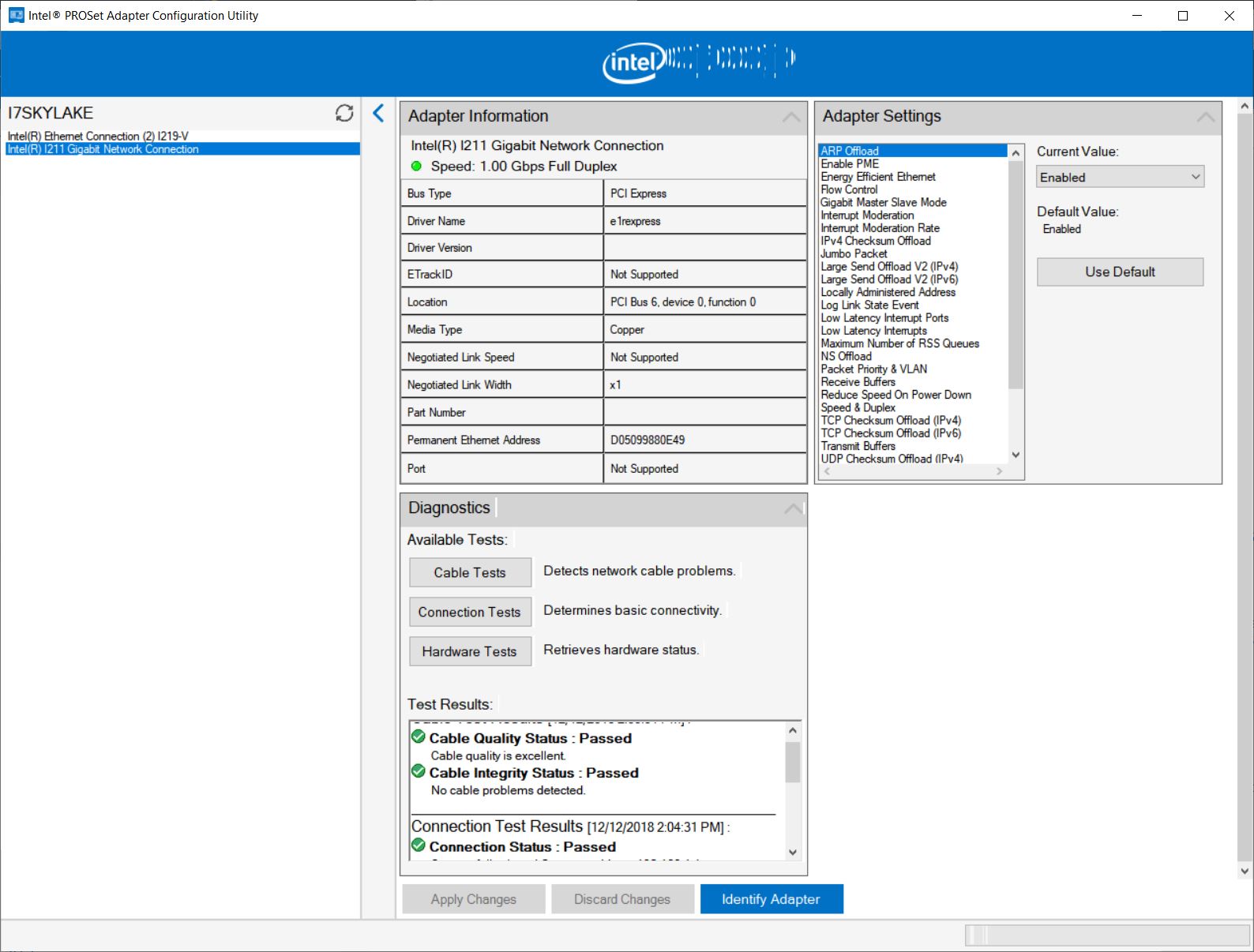Refresh the I7SKYLAKE adapter list
Screen dimensions: 1254x952
[344, 113]
